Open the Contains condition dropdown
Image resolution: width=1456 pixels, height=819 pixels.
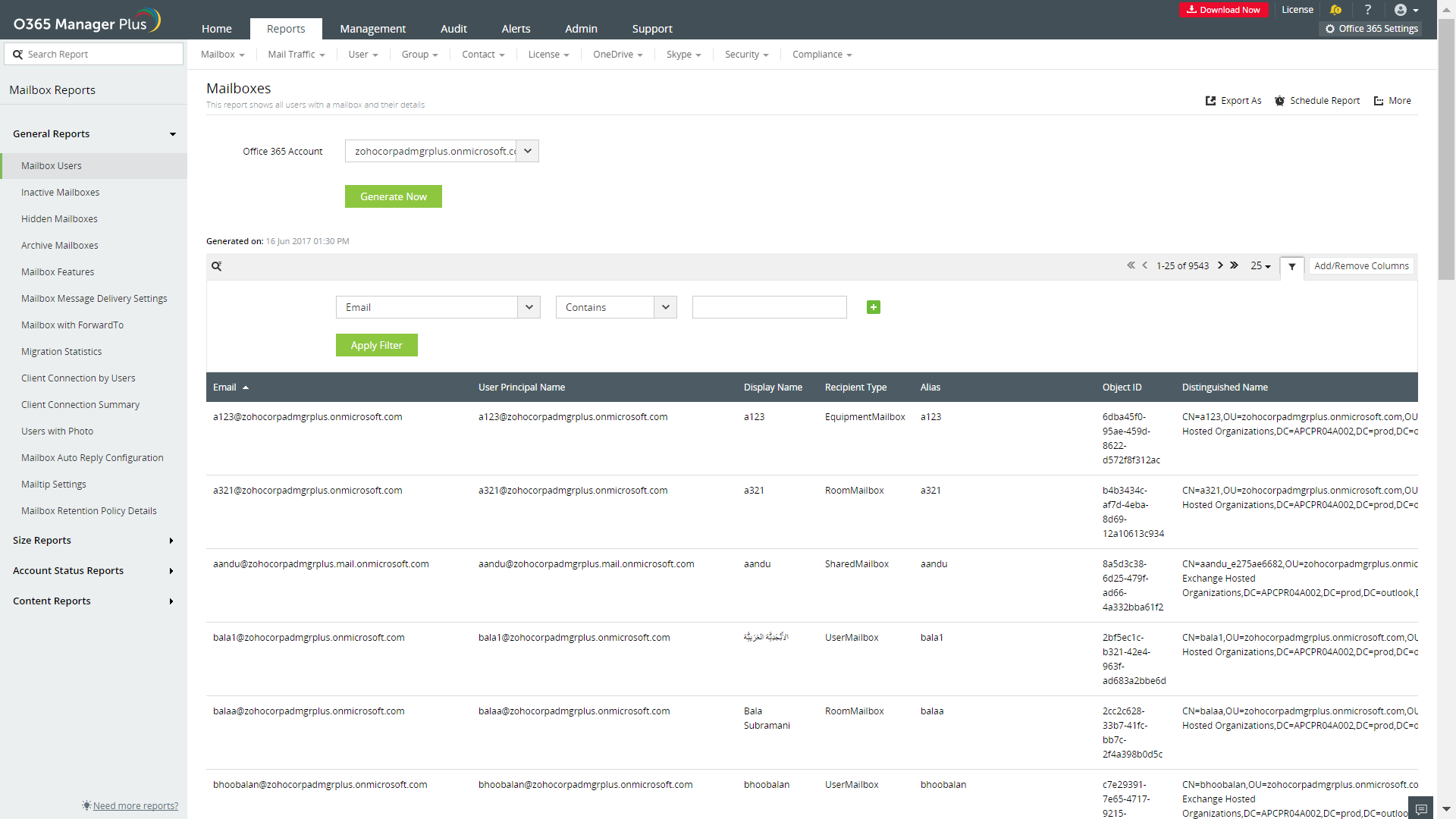coord(665,307)
